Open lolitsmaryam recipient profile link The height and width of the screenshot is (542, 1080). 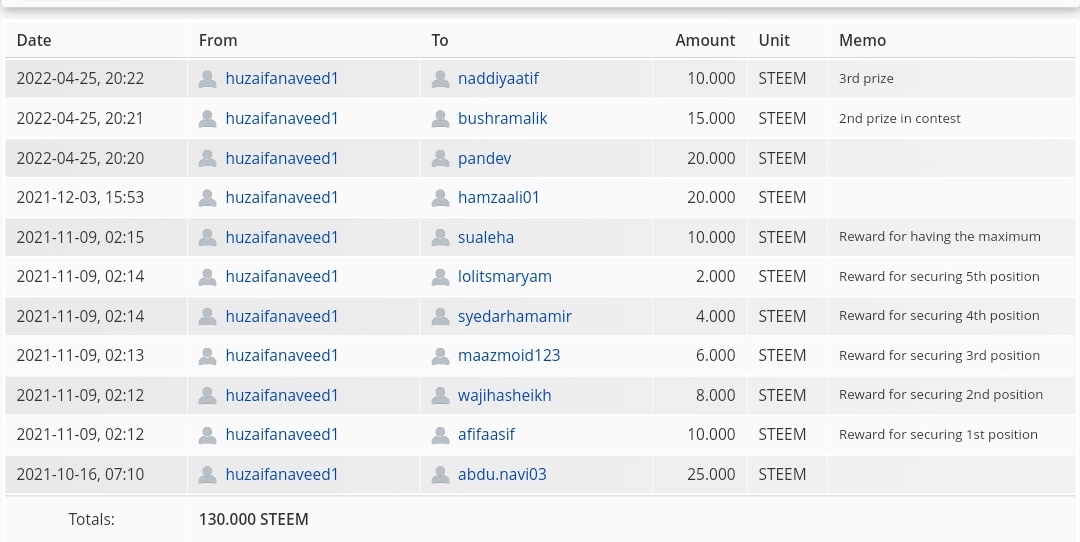pos(504,277)
